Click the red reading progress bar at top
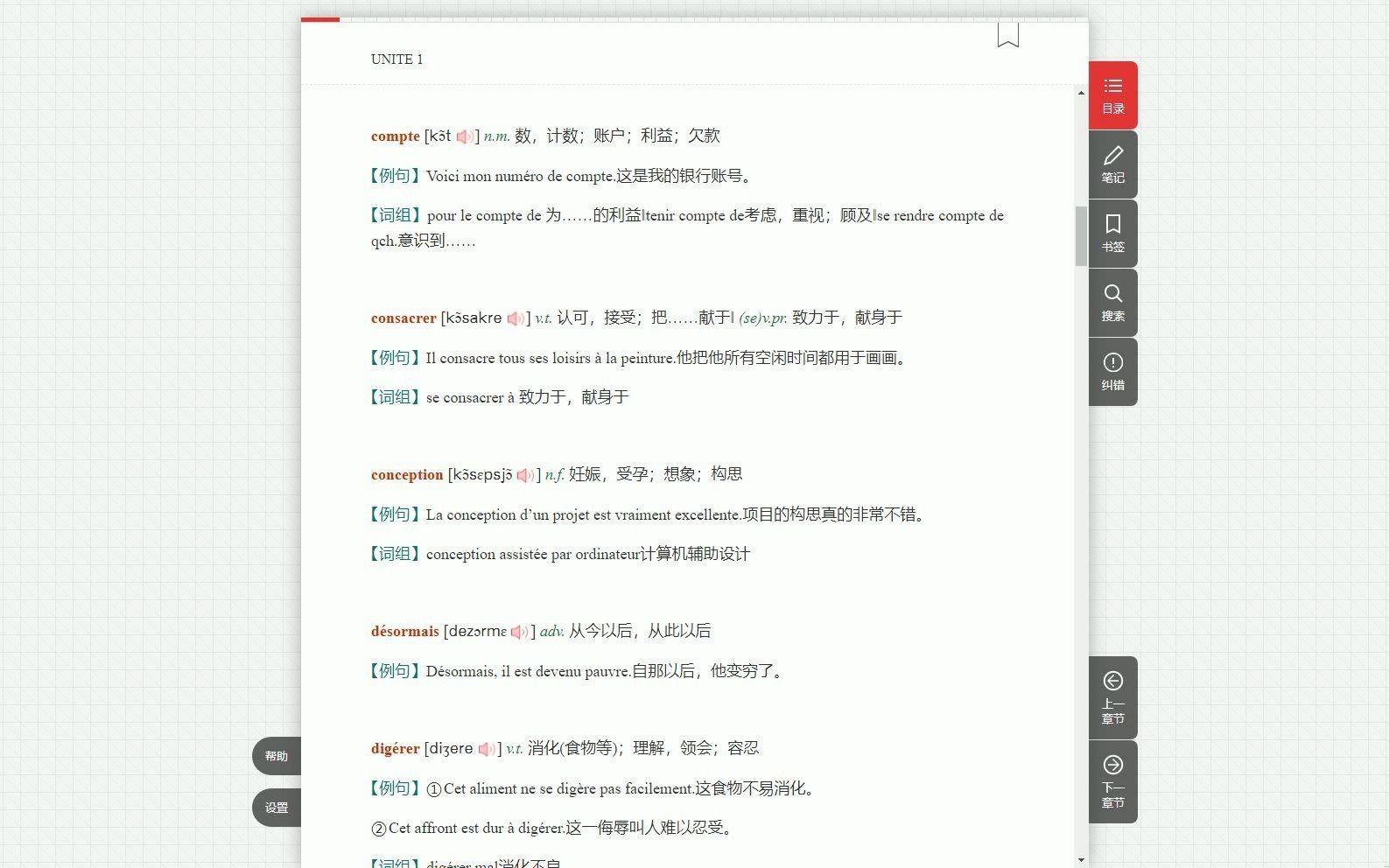This screenshot has height=868, width=1389. point(320,19)
